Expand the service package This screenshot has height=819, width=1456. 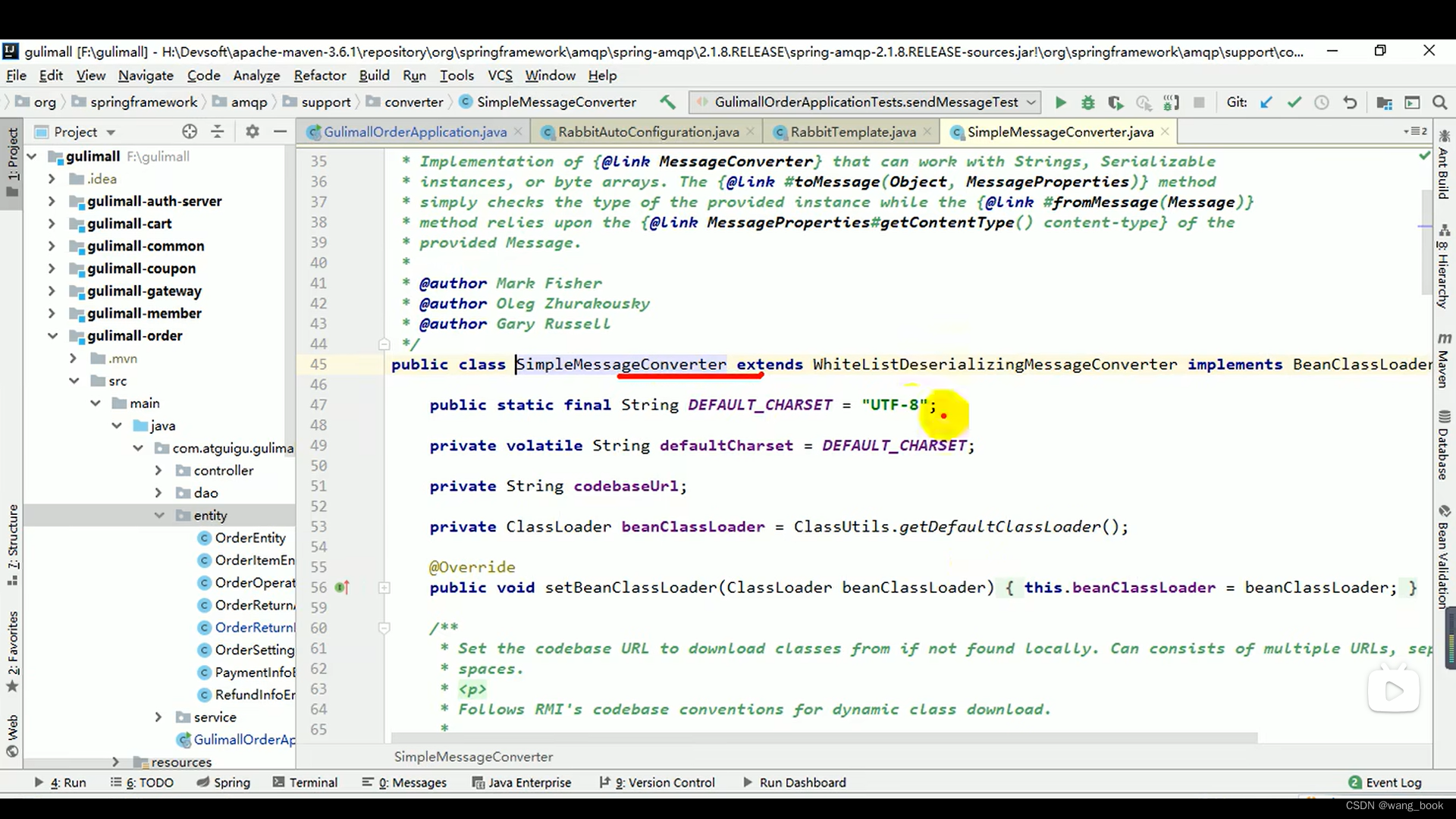pyautogui.click(x=158, y=717)
